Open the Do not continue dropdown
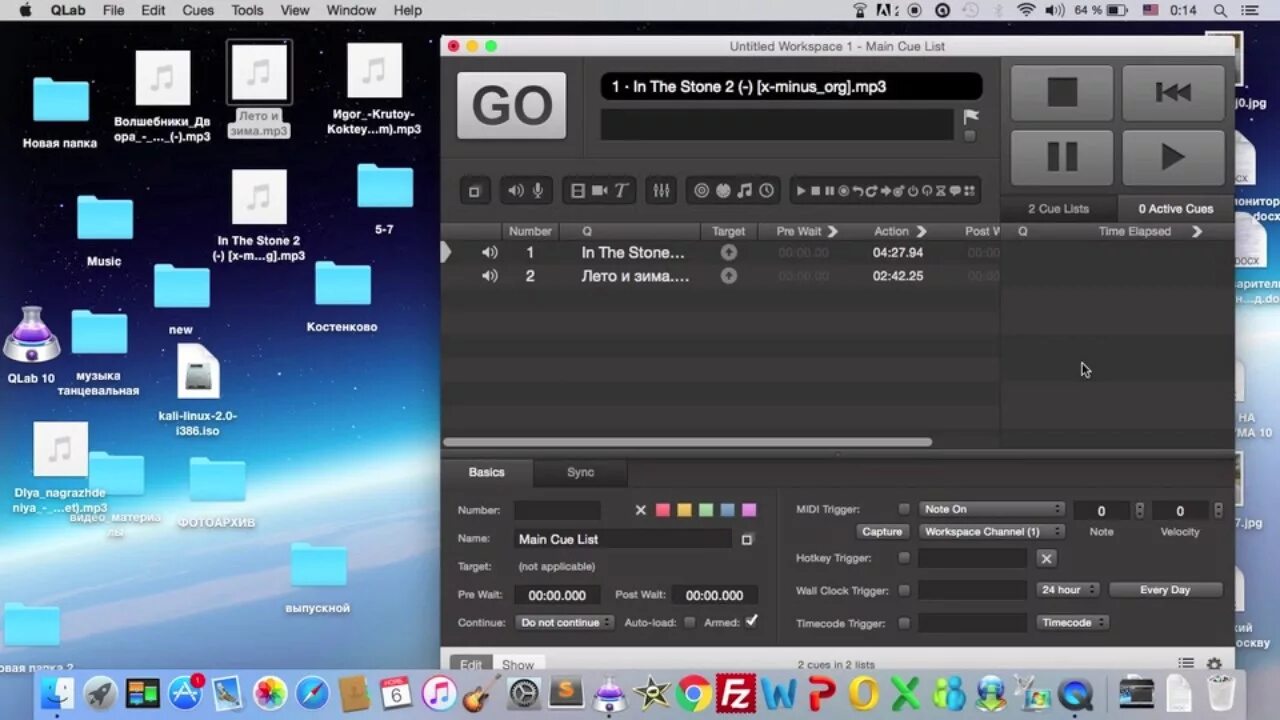The width and height of the screenshot is (1280, 720). click(565, 622)
